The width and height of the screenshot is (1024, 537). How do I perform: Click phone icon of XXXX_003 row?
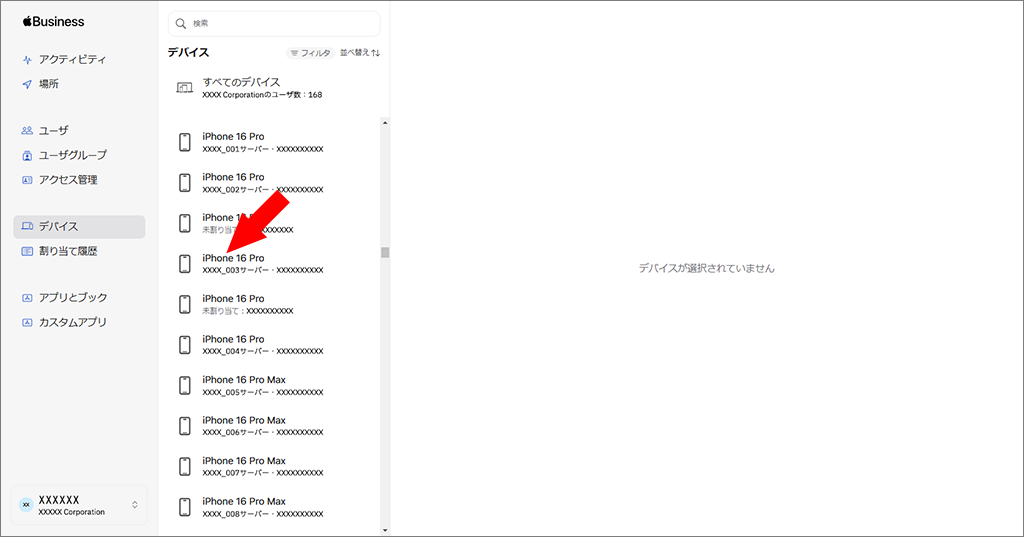coord(185,263)
